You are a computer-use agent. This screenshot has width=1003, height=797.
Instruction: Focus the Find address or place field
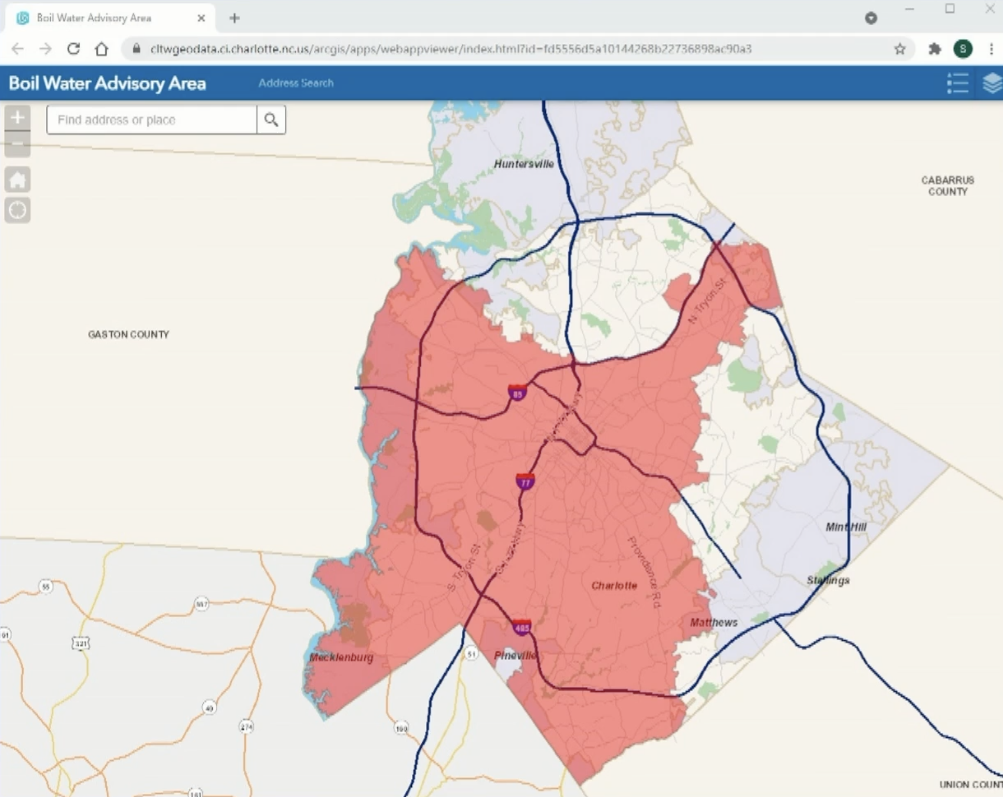tap(152, 120)
